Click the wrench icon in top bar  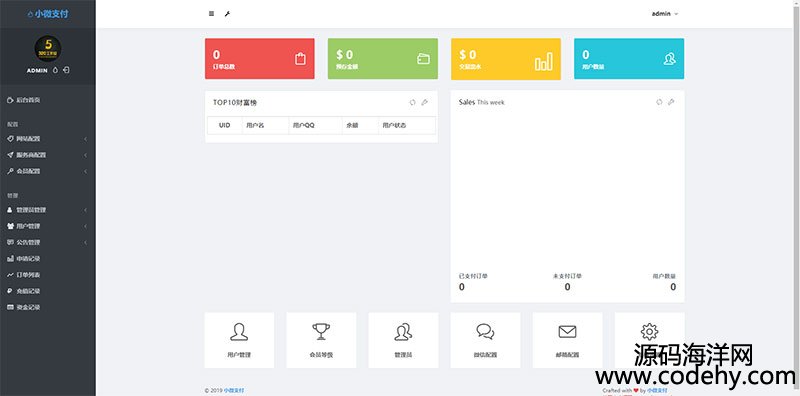click(x=227, y=14)
